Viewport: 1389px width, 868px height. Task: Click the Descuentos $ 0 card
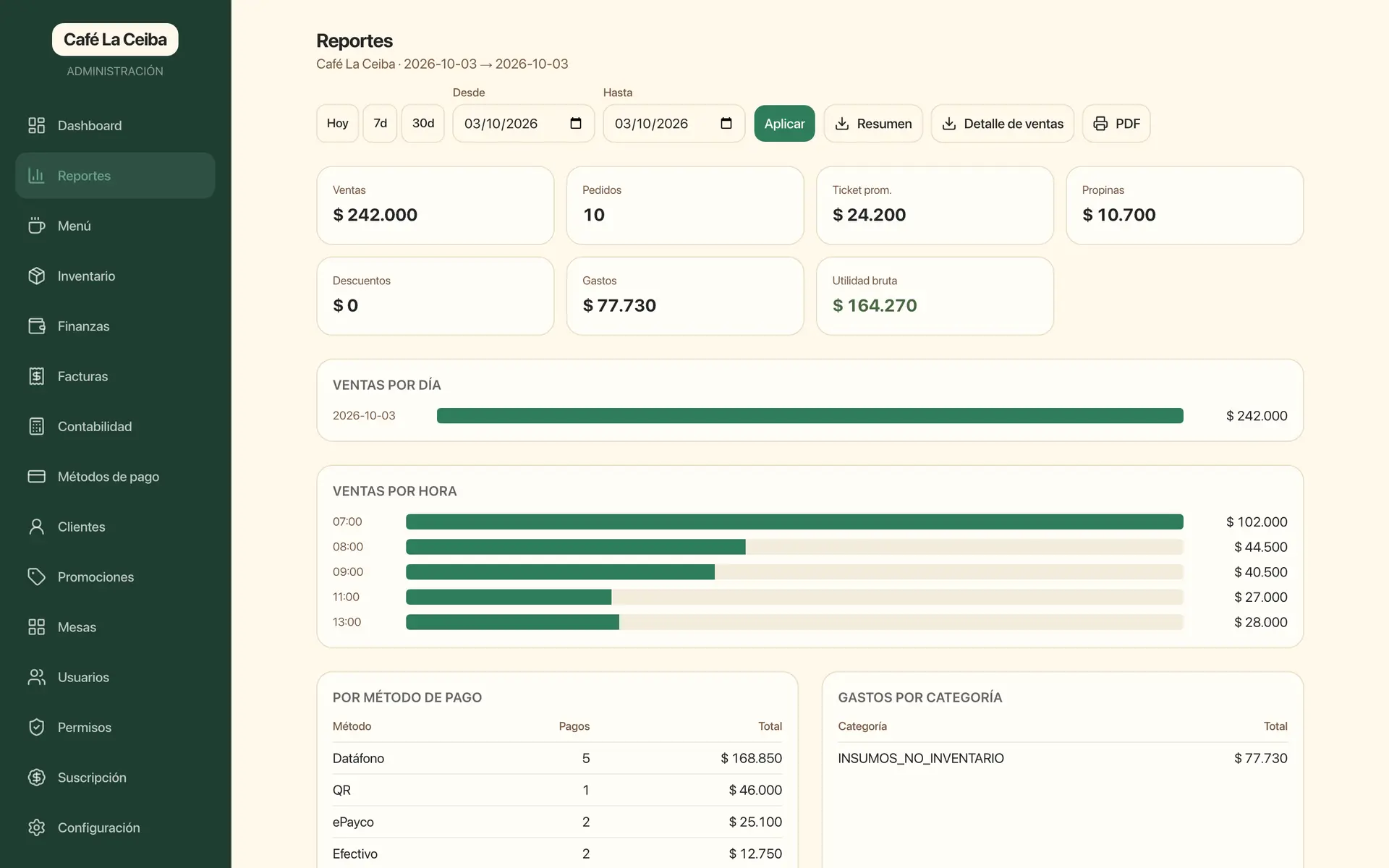436,296
